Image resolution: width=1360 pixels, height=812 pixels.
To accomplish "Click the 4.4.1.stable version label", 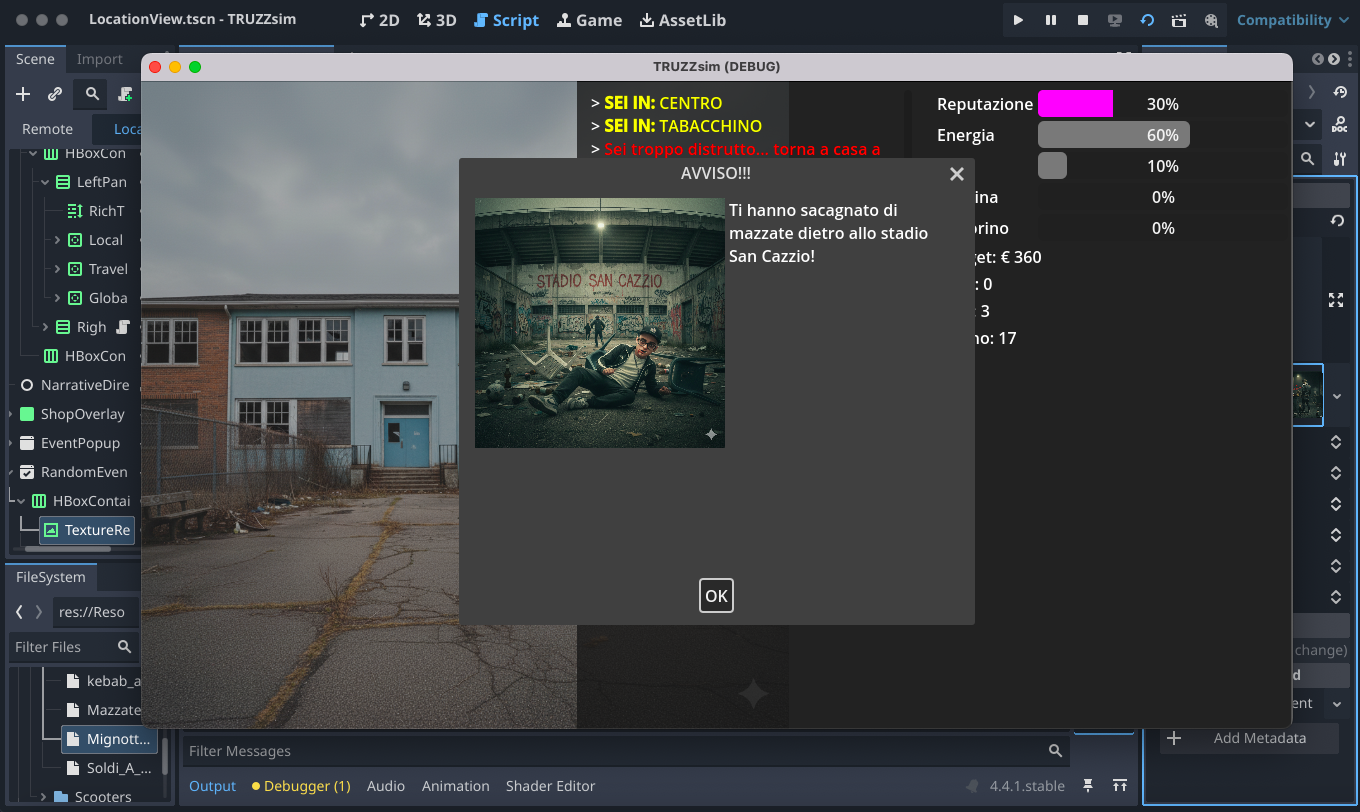I will 1027,786.
